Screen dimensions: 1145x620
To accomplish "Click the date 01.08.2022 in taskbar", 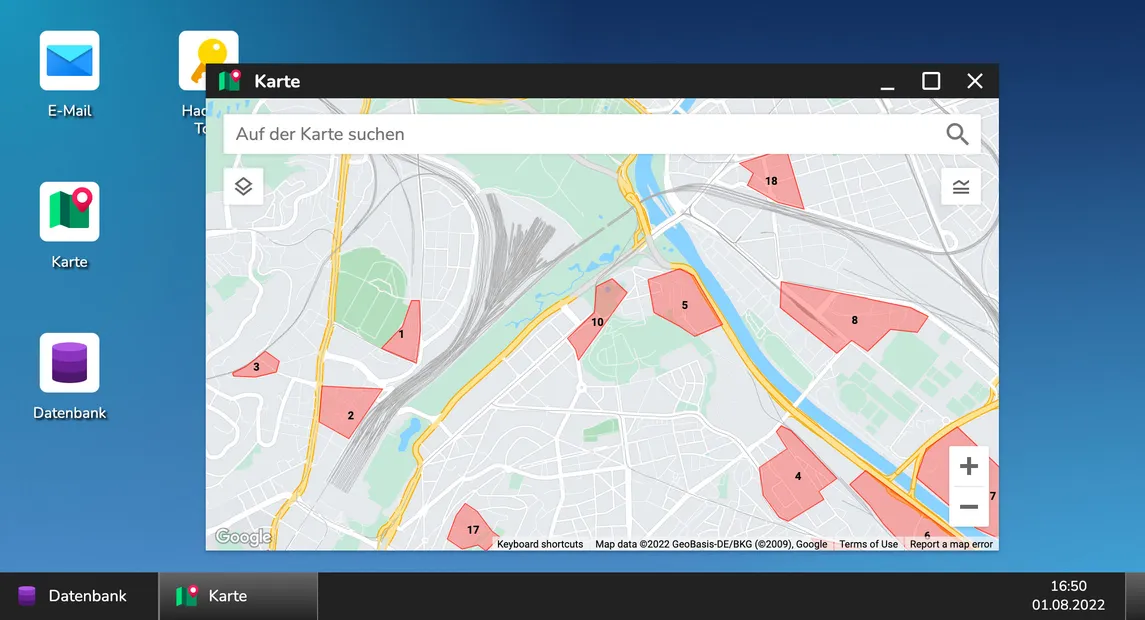I will (x=1068, y=605).
